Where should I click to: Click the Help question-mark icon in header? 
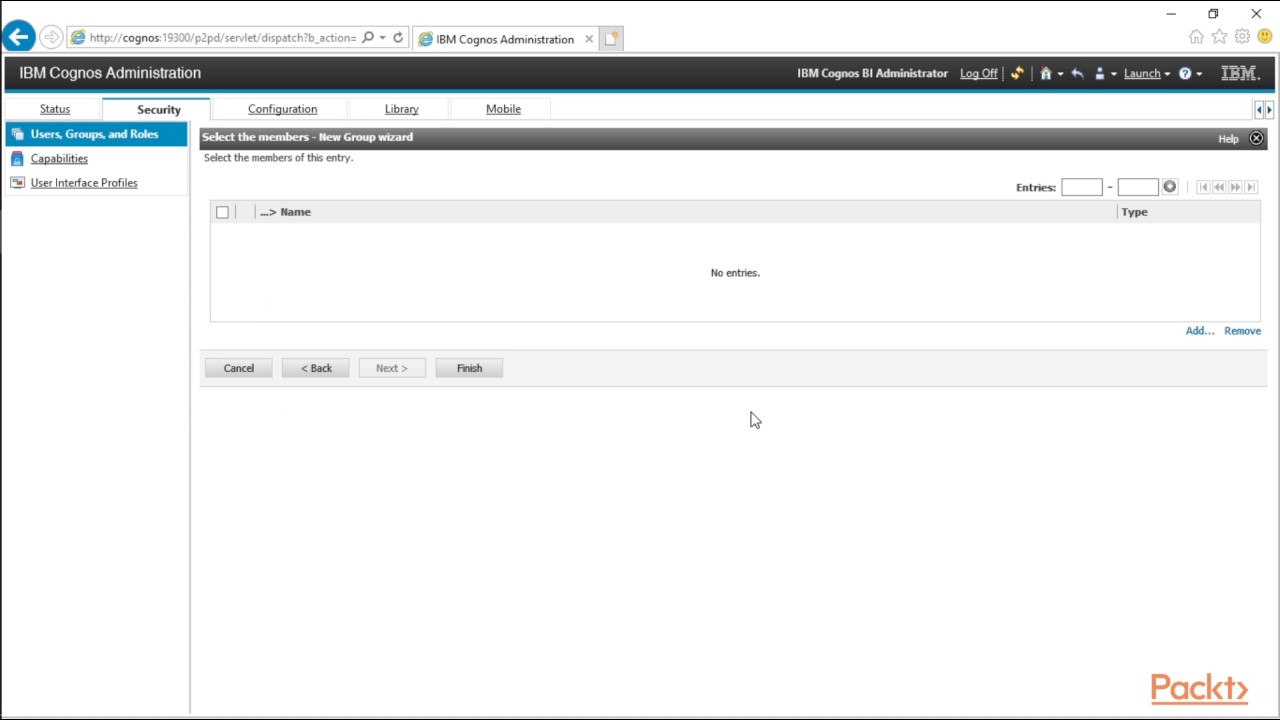(x=1185, y=73)
